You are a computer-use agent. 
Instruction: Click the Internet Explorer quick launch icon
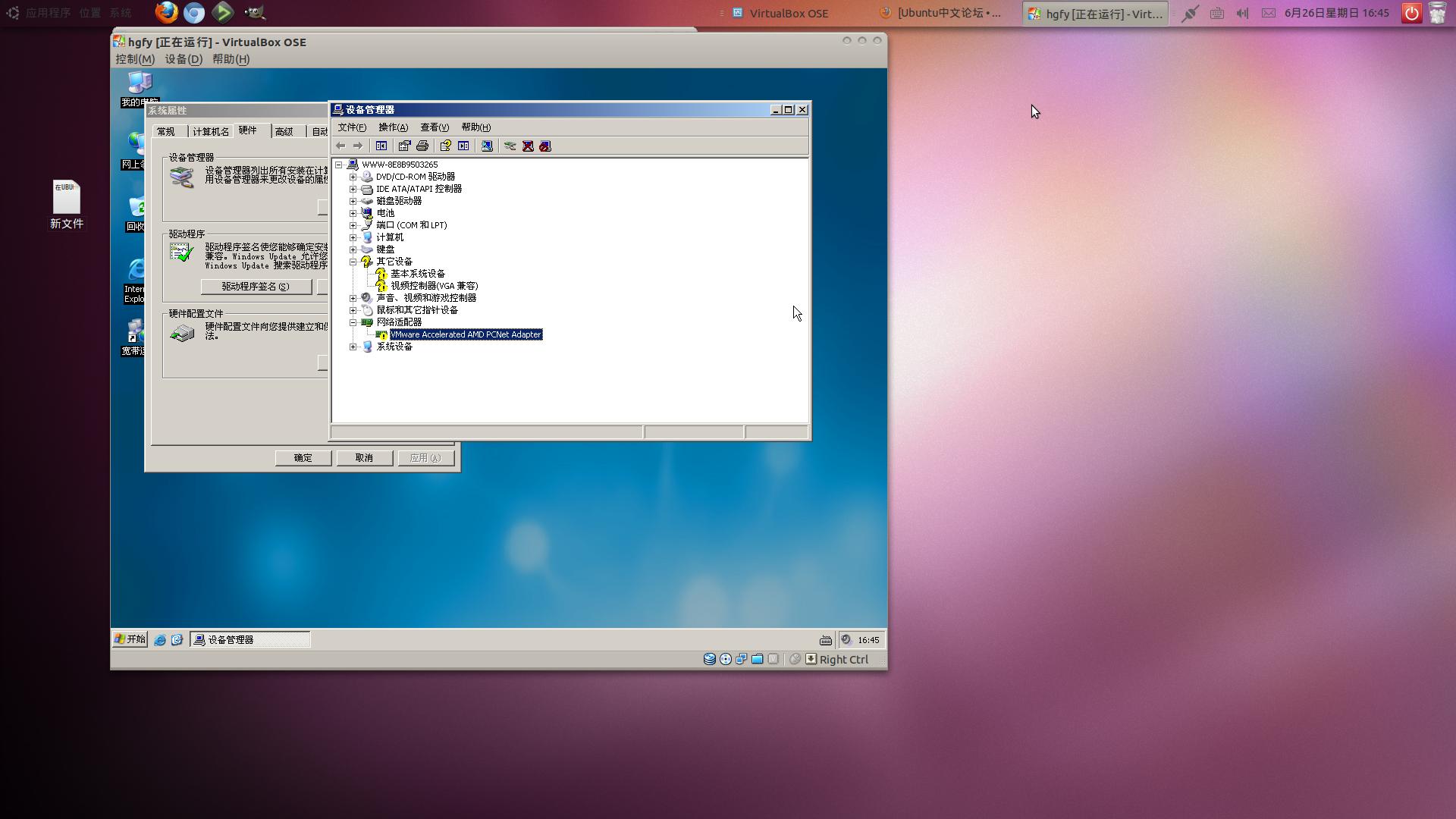point(160,640)
